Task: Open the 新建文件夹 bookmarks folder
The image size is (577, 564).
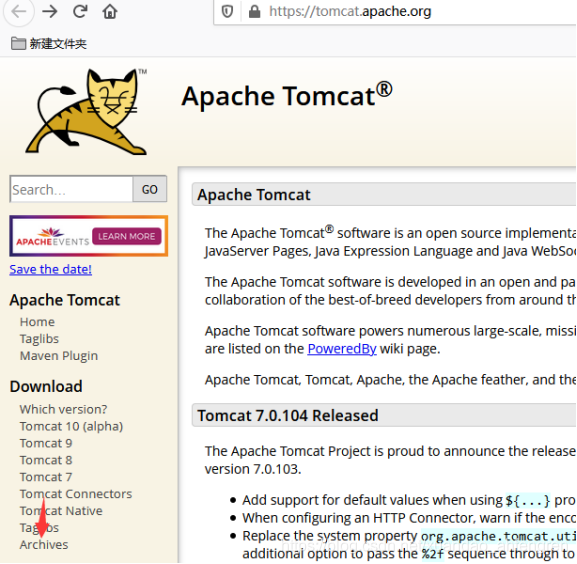Action: pos(49,44)
